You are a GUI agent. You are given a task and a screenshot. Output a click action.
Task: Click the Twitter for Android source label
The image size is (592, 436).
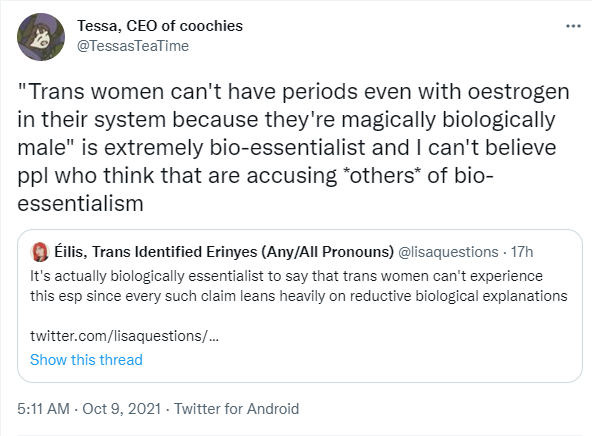(236, 409)
